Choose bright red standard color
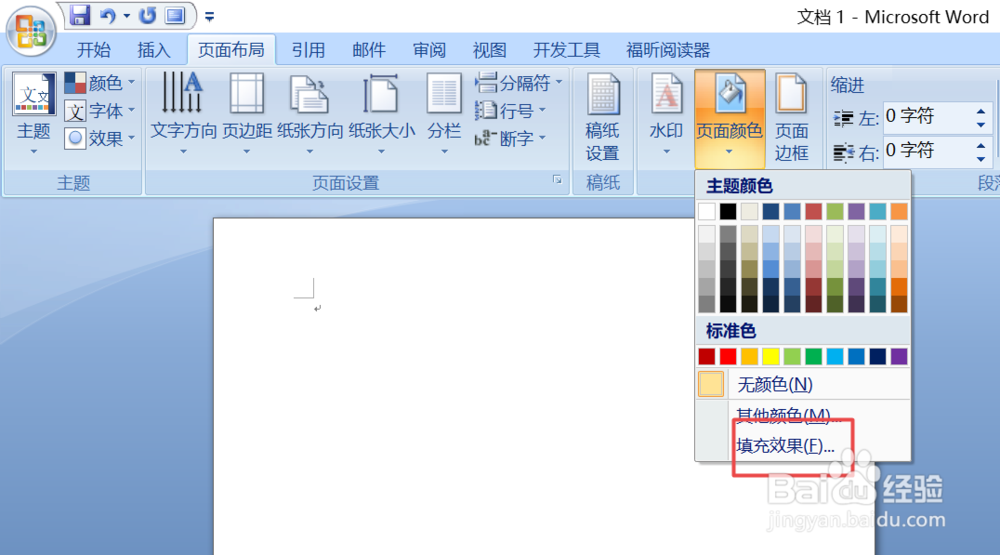The height and width of the screenshot is (555, 1000). click(728, 356)
